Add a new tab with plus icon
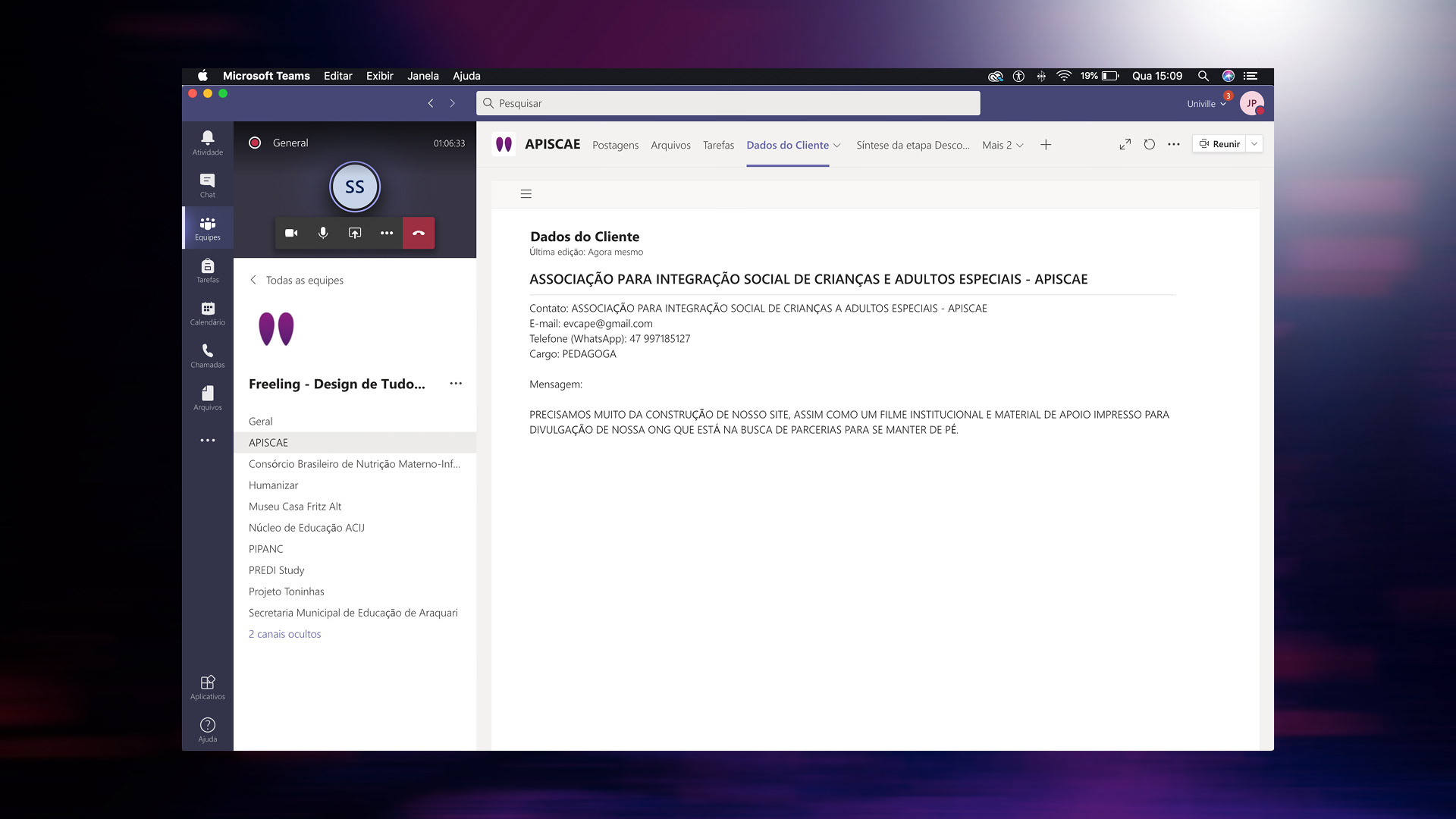The height and width of the screenshot is (819, 1456). (x=1046, y=145)
